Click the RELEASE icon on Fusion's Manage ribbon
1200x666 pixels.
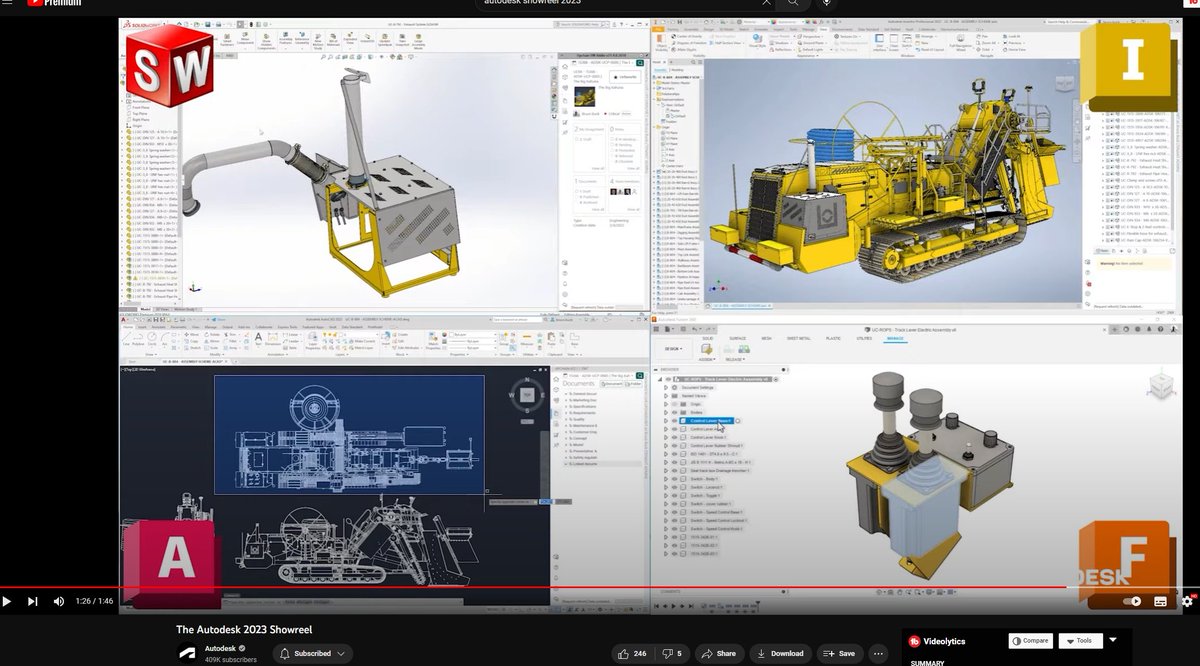click(743, 349)
